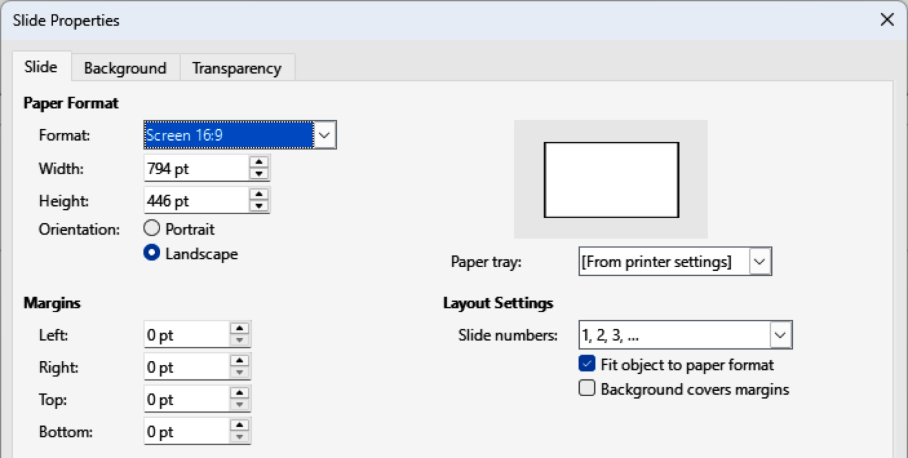908x458 pixels.
Task: Decrease the Bottom margin value
Action: pos(240,437)
